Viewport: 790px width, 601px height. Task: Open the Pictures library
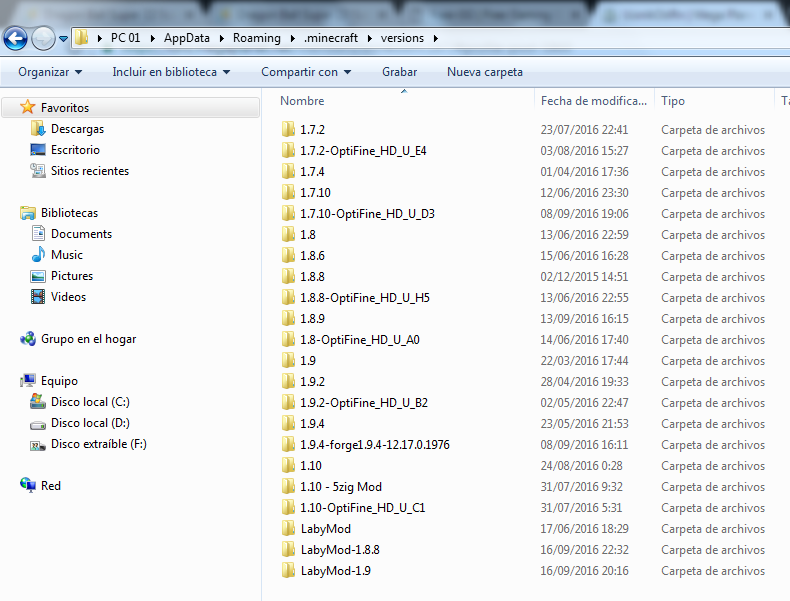tap(72, 276)
